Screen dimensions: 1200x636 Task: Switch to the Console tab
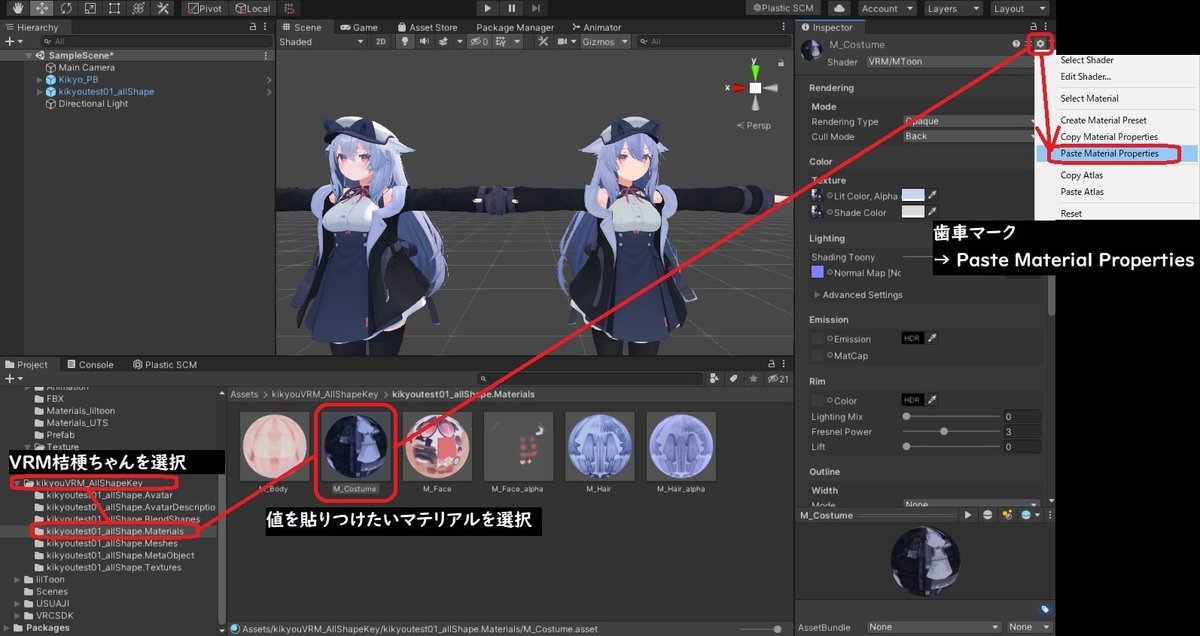tap(90, 365)
